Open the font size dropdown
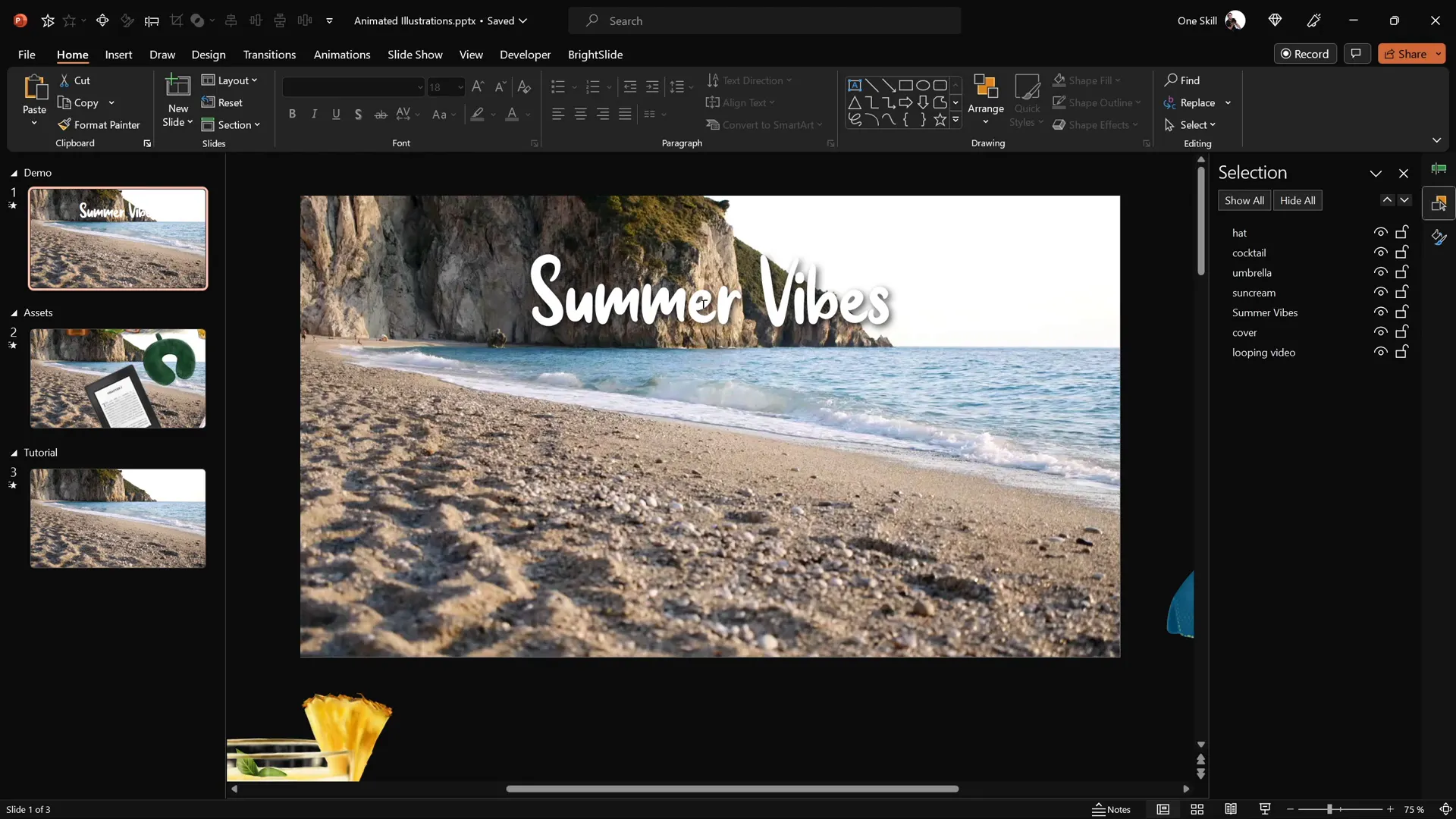Viewport: 1456px width, 819px height. [460, 87]
